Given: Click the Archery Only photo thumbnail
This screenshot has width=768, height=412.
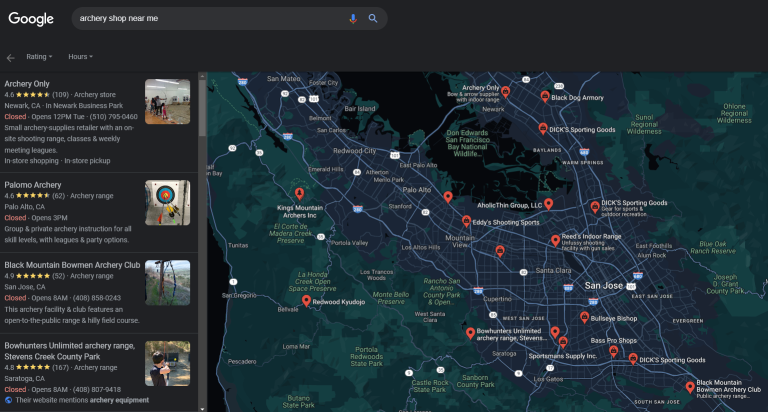Looking at the screenshot, I should pyautogui.click(x=168, y=101).
